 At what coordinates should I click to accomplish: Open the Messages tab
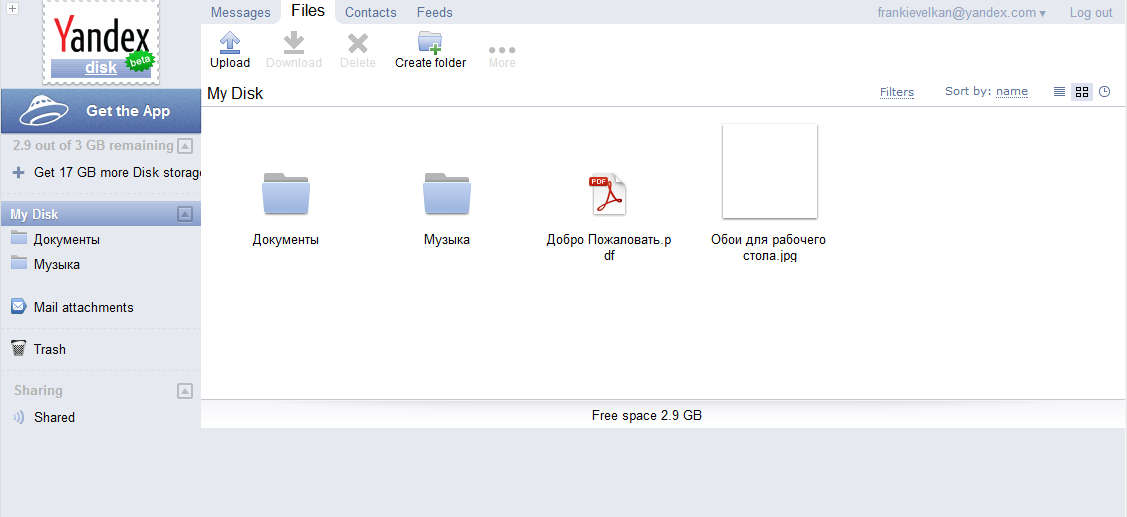coord(241,12)
